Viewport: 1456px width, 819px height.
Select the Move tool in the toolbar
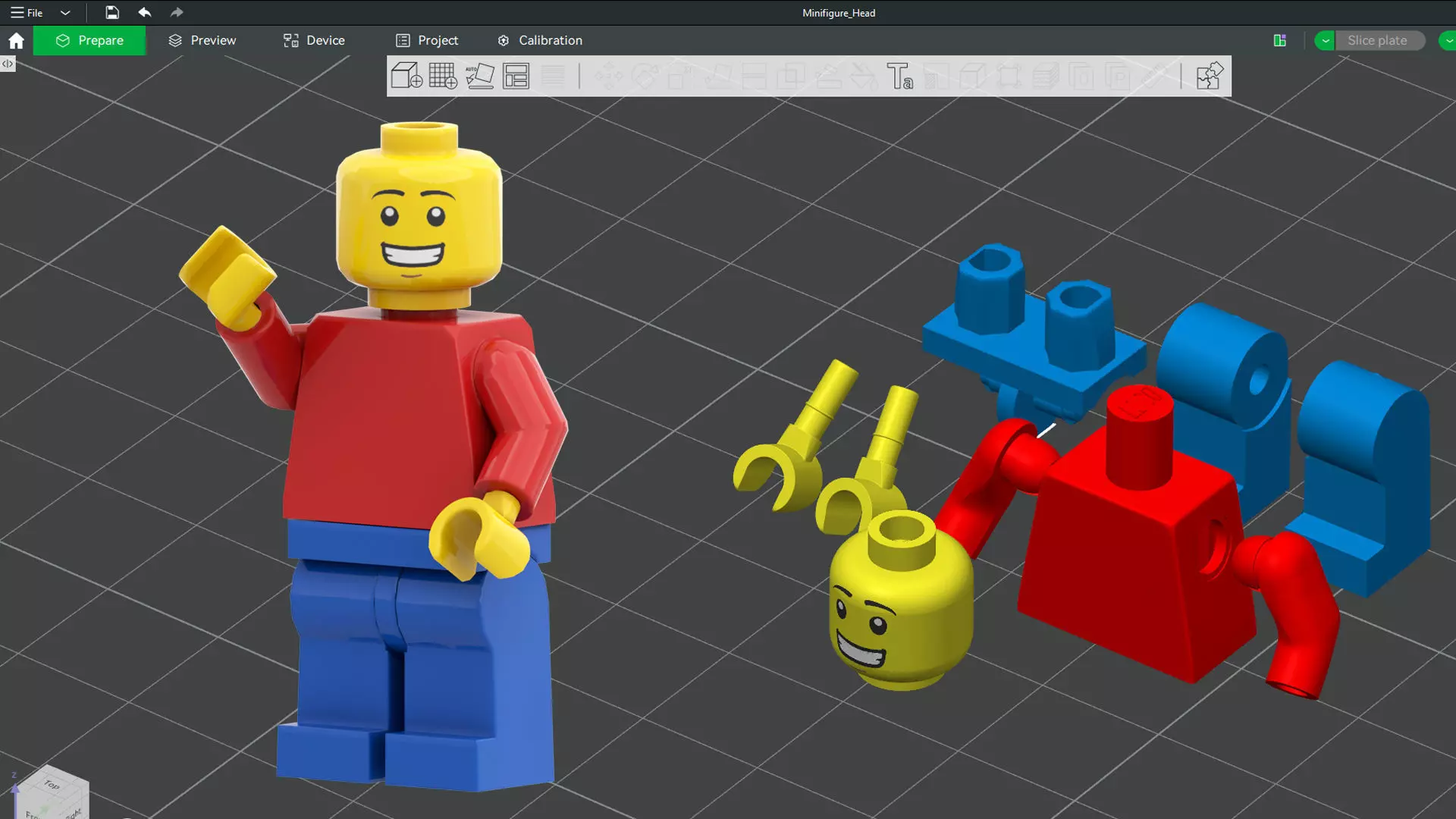[608, 76]
